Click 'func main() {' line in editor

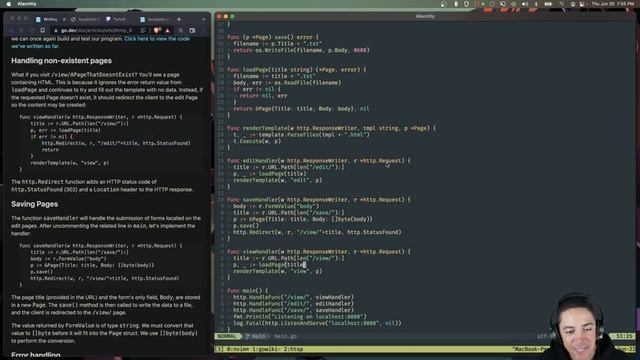coord(247,291)
